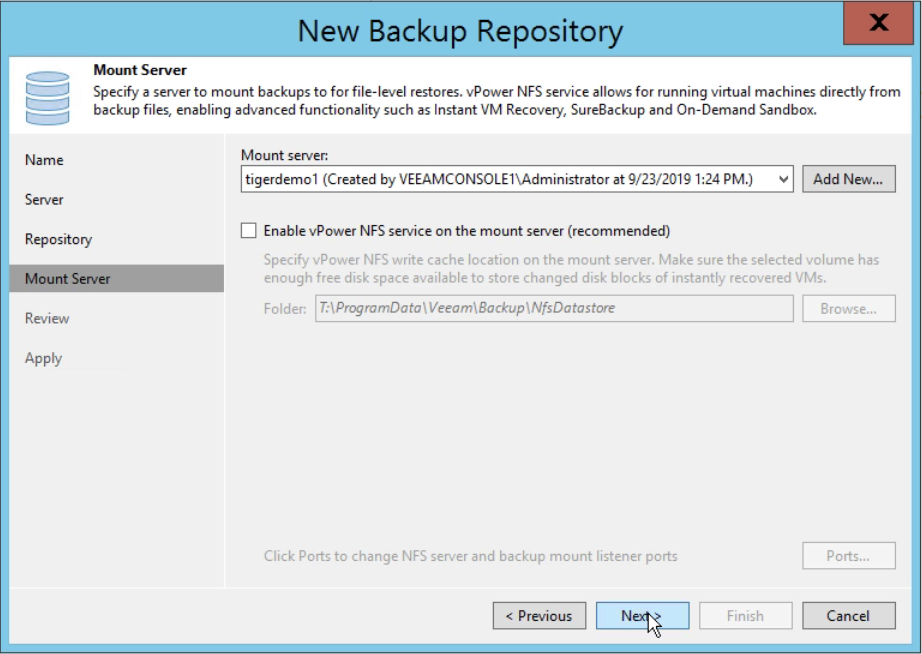
Task: Cancel the repository wizard
Action: pyautogui.click(x=848, y=616)
